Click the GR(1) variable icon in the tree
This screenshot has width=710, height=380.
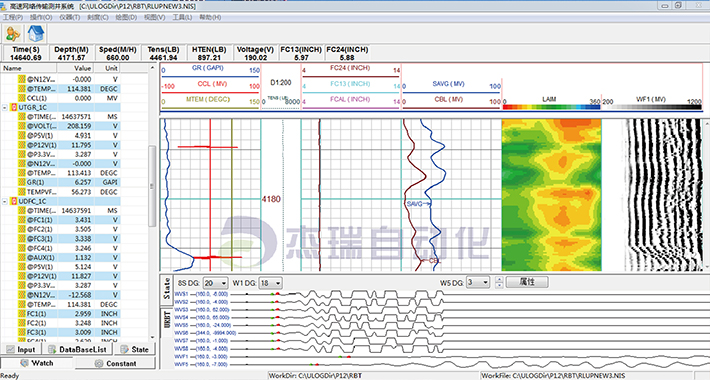tap(22, 182)
